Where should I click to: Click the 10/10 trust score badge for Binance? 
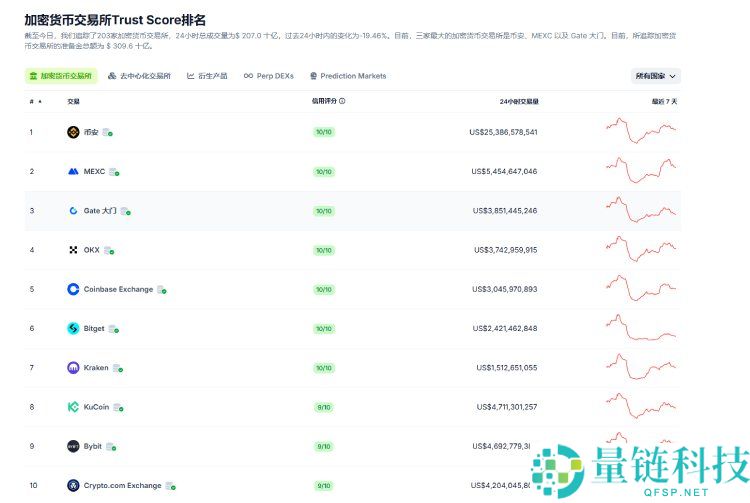[324, 132]
